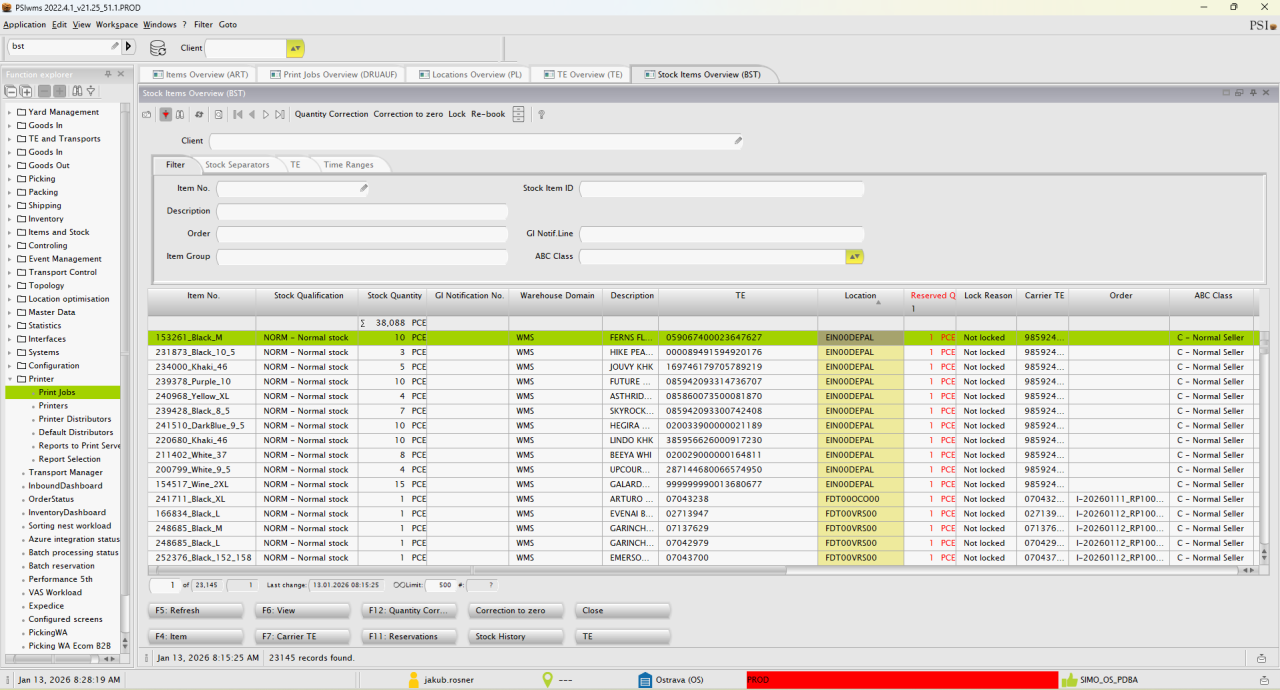1280x690 pixels.
Task: Open the Workspace menu
Action: click(x=117, y=24)
